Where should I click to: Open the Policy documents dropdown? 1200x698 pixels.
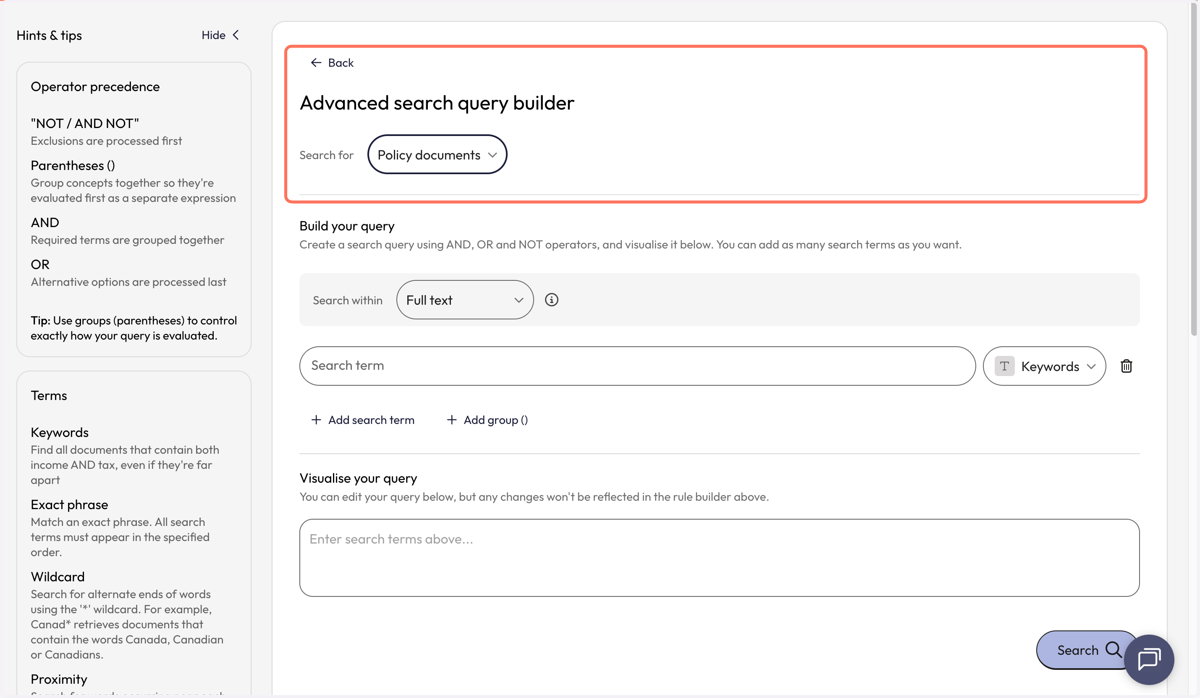click(437, 155)
